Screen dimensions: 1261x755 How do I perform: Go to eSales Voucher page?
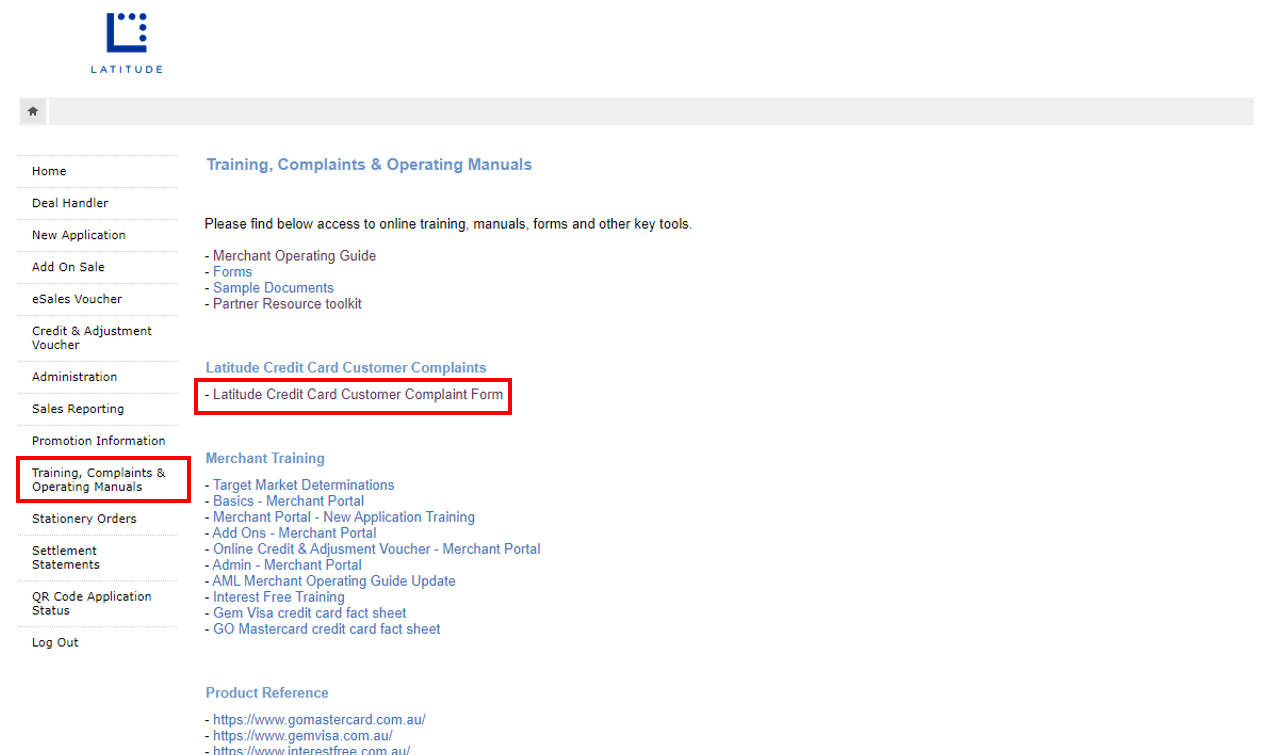pos(77,299)
